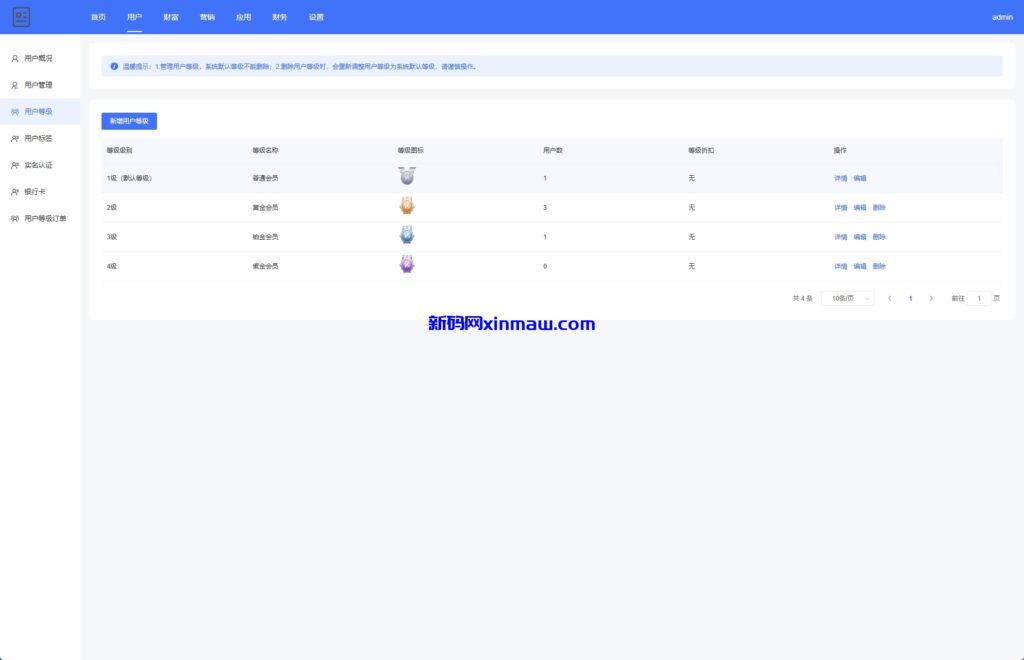
Task: Click the 新增用户等级 button
Action: pyautogui.click(x=129, y=121)
